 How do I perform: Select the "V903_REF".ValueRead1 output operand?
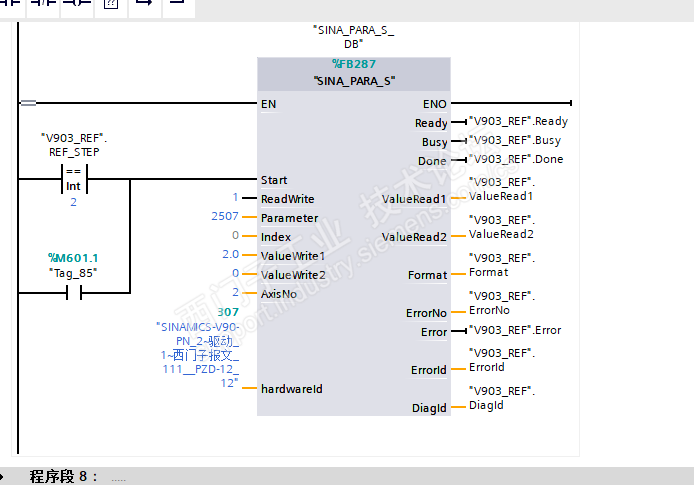click(x=502, y=189)
